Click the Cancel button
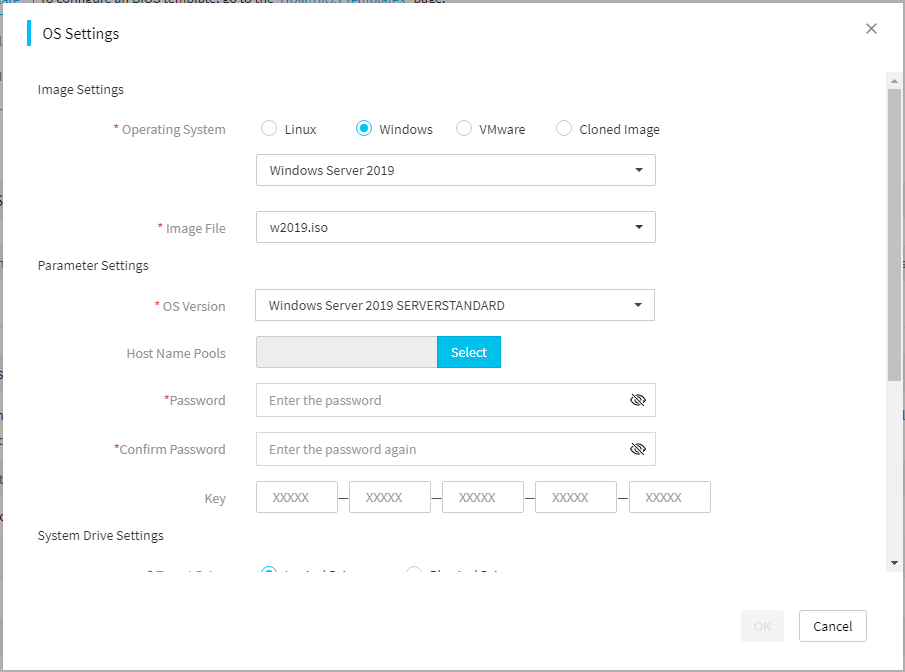905x672 pixels. [832, 626]
